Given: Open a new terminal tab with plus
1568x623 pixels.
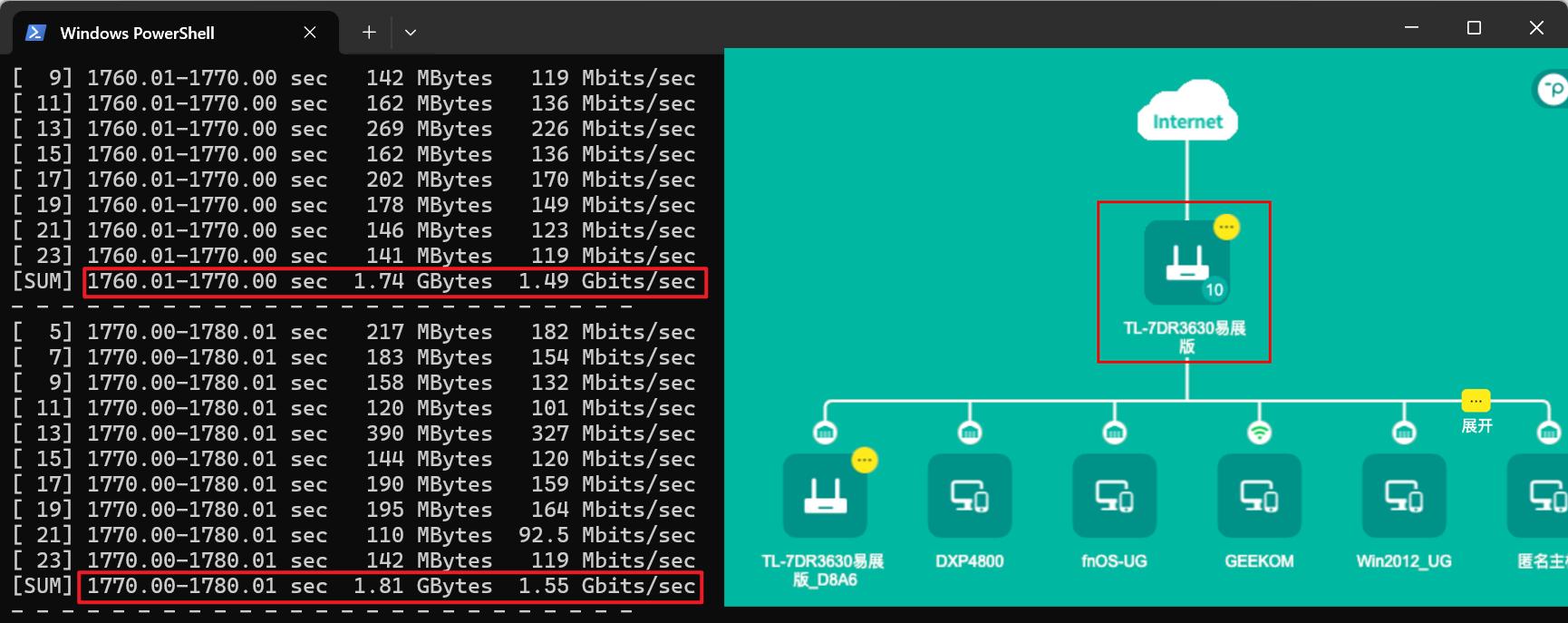Looking at the screenshot, I should [369, 33].
